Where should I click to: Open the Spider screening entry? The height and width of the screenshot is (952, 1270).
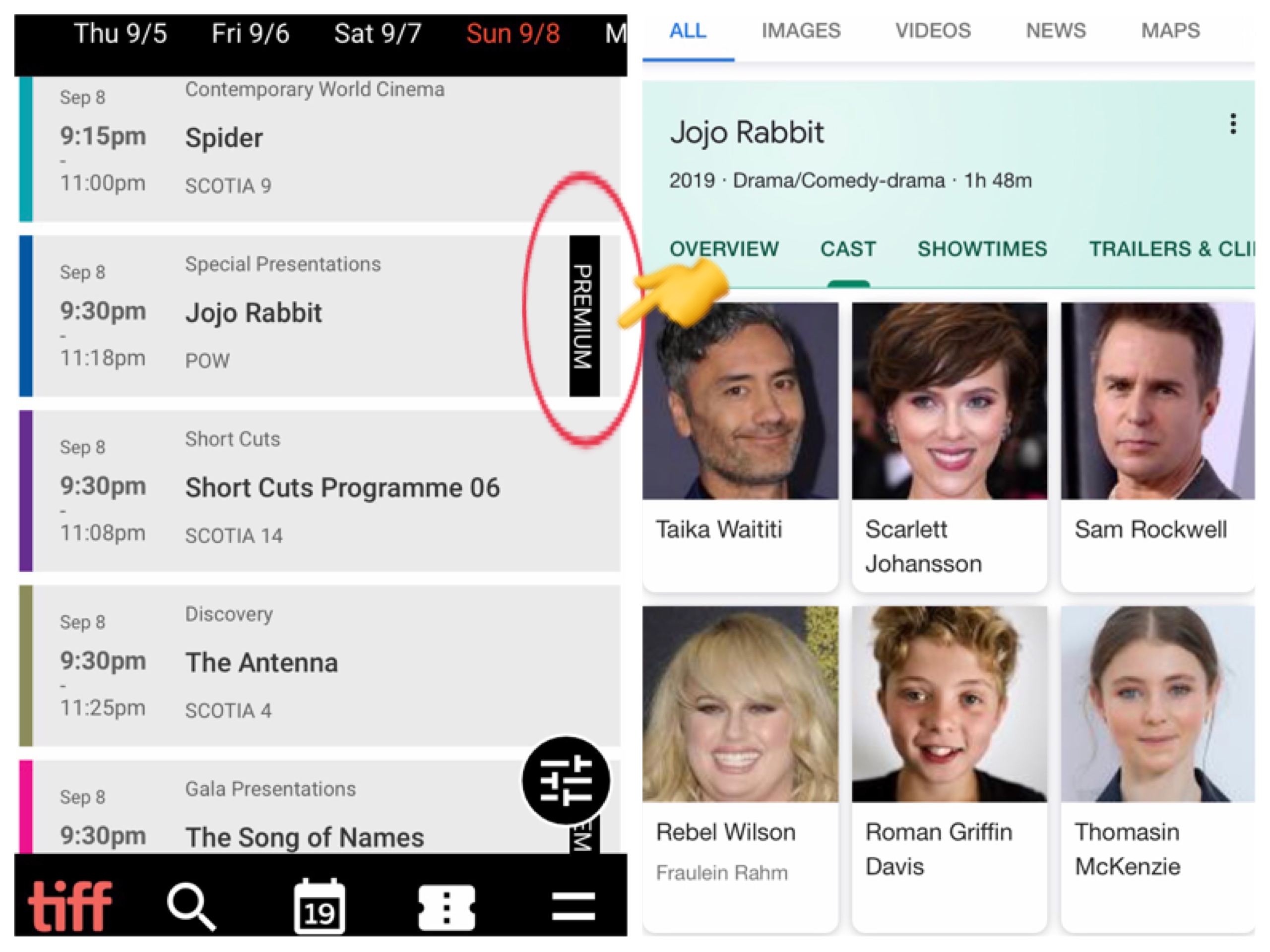320,149
